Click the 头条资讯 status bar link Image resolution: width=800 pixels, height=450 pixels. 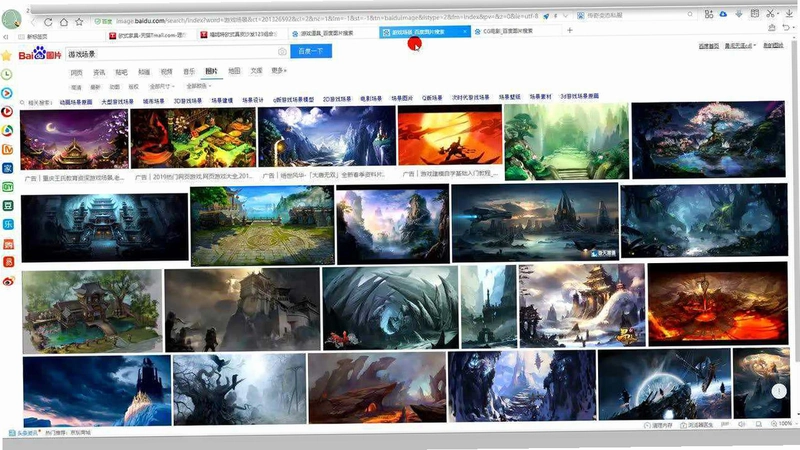coord(24,433)
